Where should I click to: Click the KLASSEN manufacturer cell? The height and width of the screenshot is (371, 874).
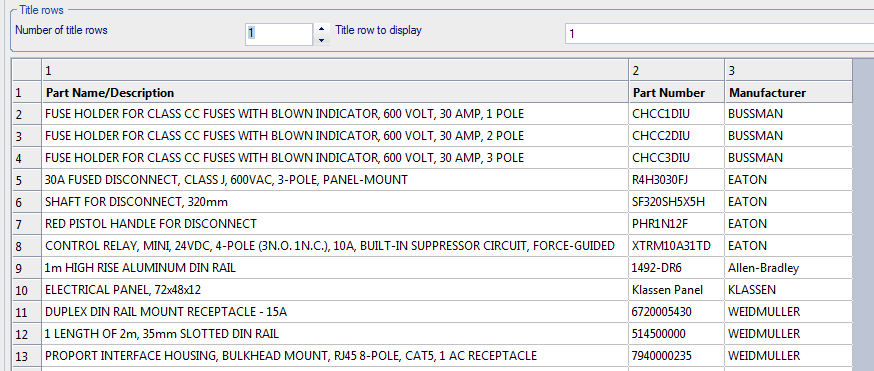pos(789,290)
